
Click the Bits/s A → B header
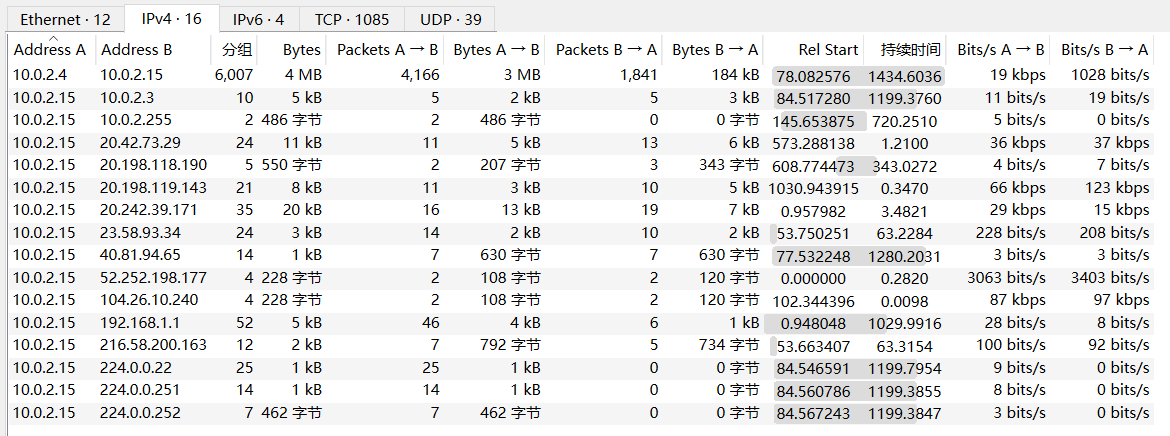click(1001, 49)
